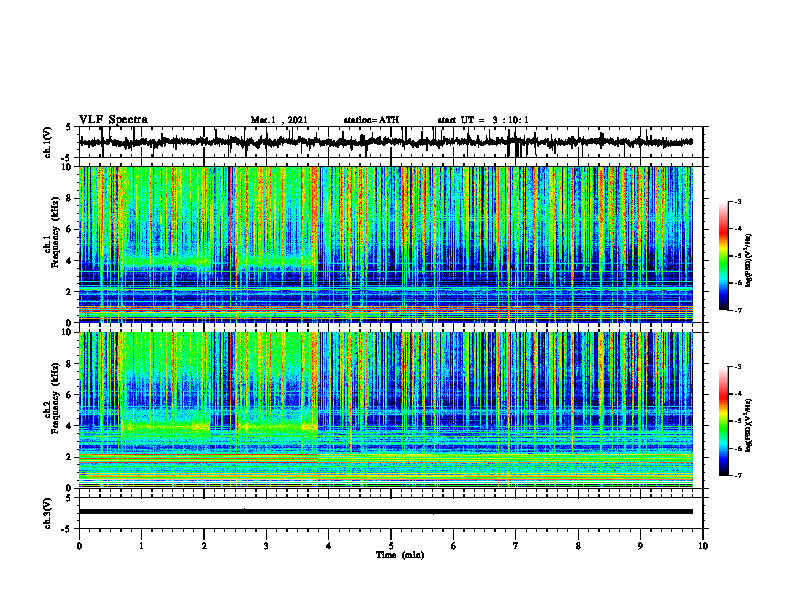Screen dimensions: 792x612
Task: Click the "7" tick on the time axis
Action: point(516,546)
